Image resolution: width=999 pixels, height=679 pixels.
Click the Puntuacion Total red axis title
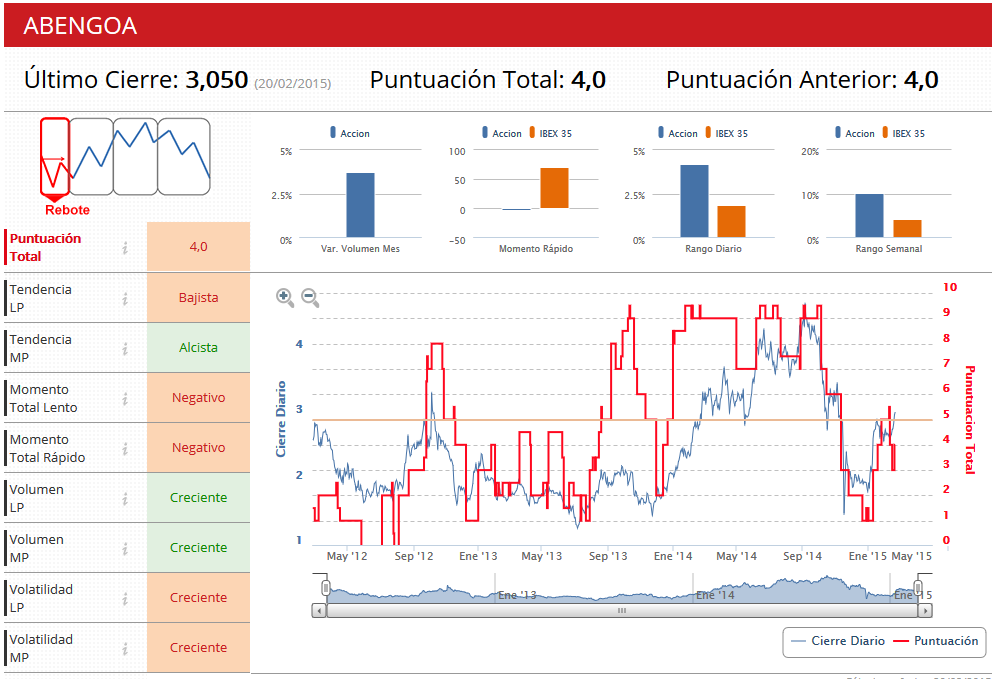point(970,420)
